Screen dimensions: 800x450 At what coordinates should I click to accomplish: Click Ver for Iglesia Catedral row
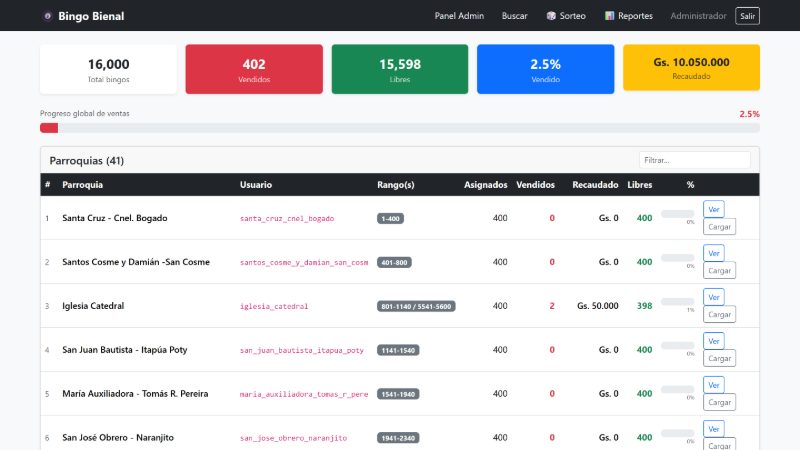point(713,297)
